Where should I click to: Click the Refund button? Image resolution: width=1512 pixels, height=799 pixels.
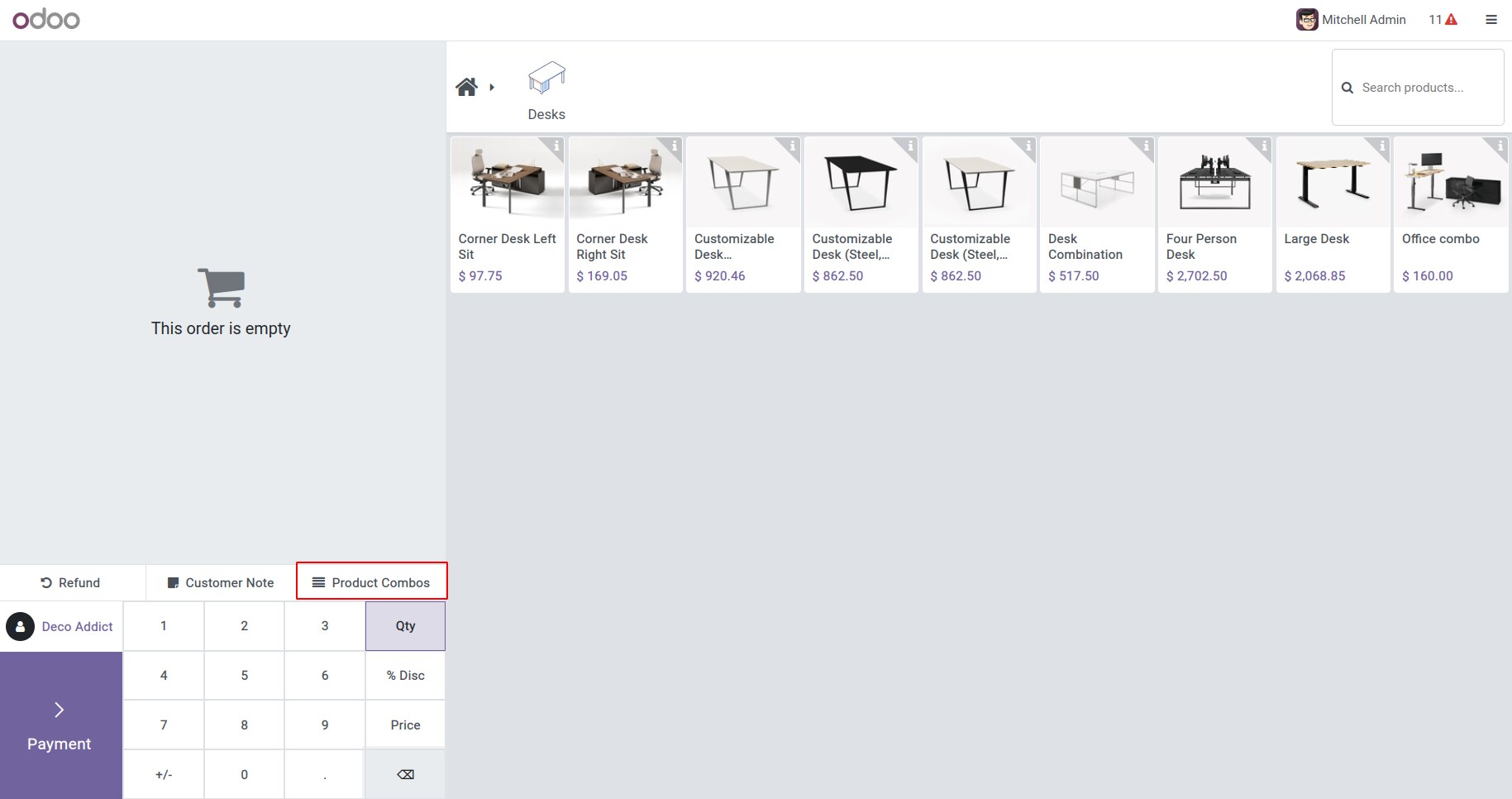coord(71,583)
